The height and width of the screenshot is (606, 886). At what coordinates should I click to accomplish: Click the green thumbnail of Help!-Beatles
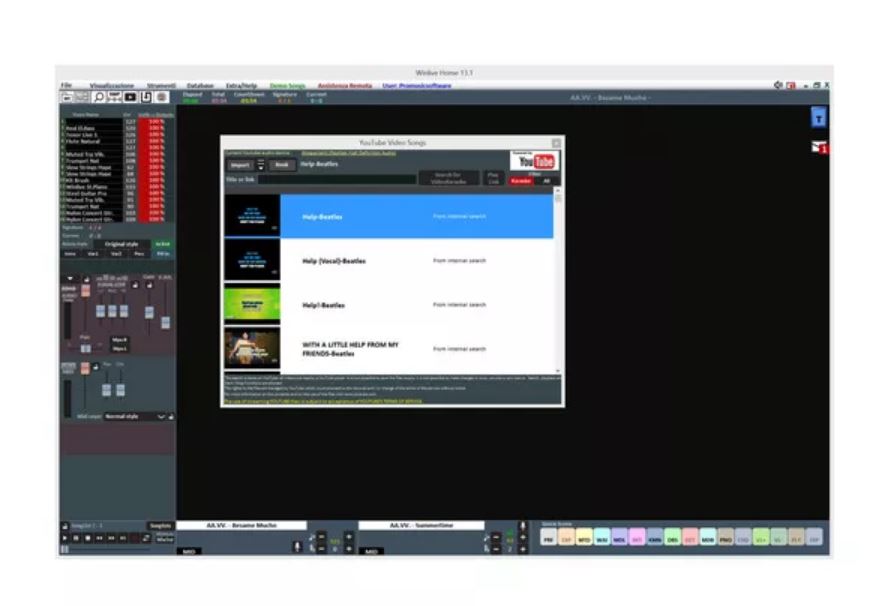252,305
